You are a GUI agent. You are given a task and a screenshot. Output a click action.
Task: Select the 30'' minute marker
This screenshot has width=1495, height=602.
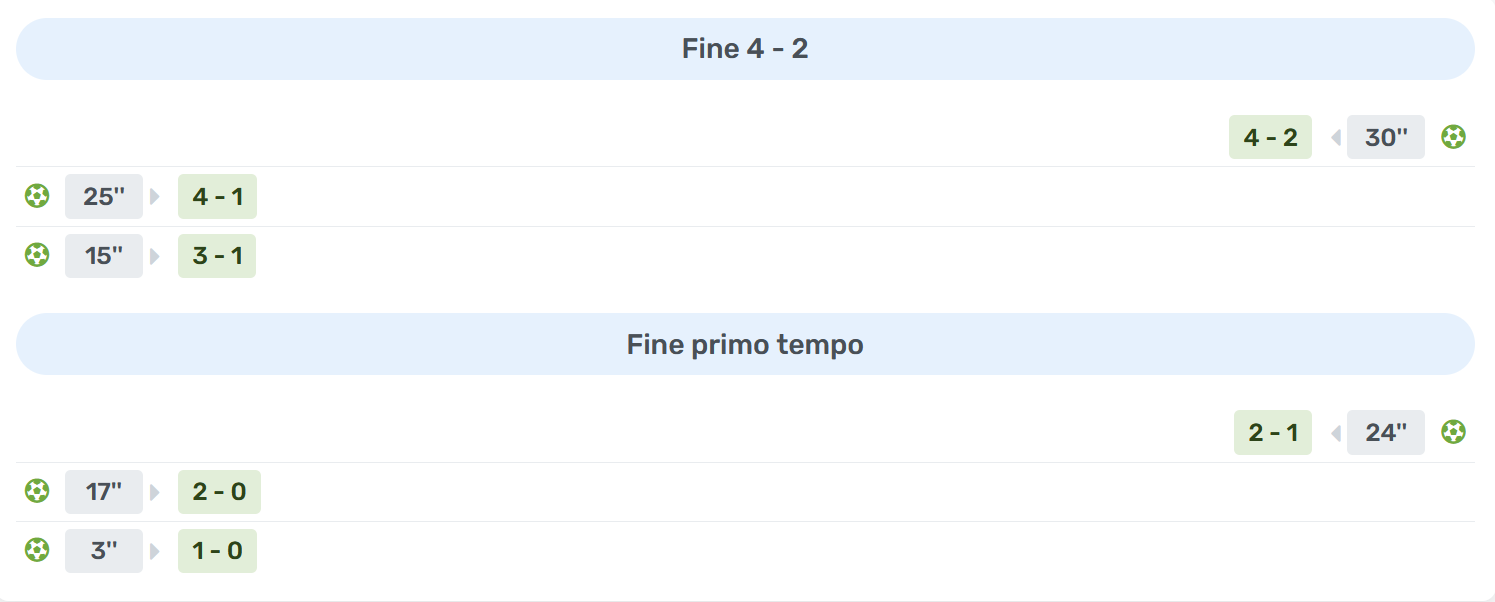1385,137
